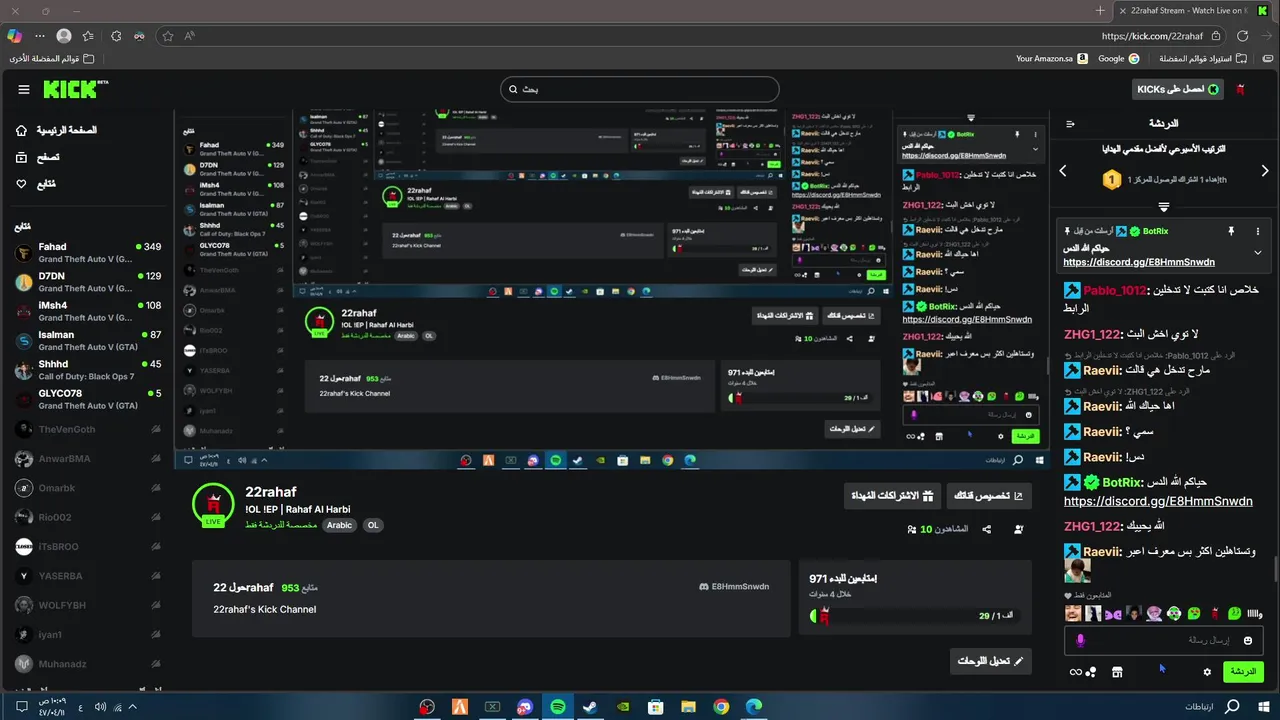Open the Copilot icon in browser toolbar
Viewport: 1280px width, 720px height.
click(x=14, y=36)
